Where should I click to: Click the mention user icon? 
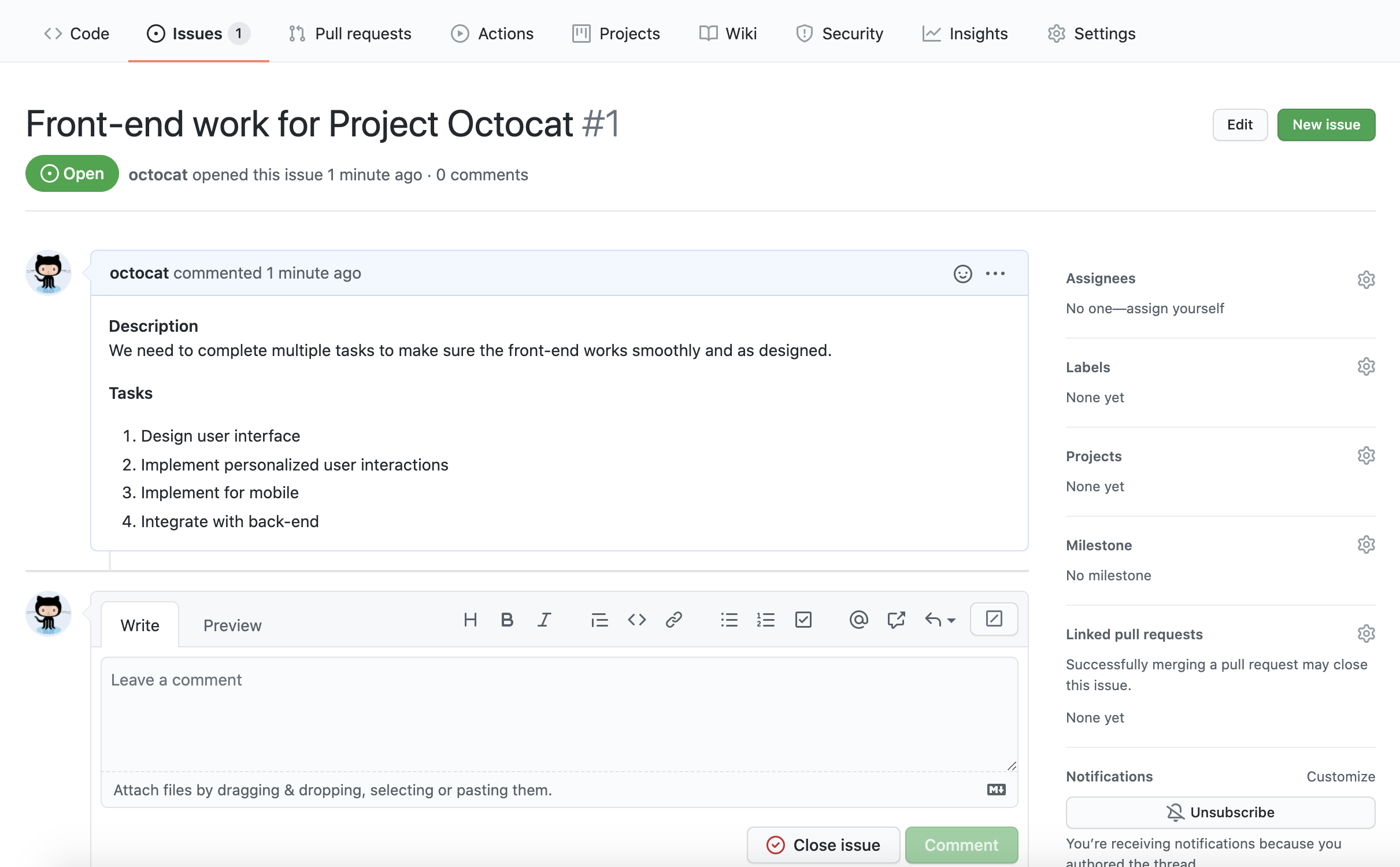[857, 619]
